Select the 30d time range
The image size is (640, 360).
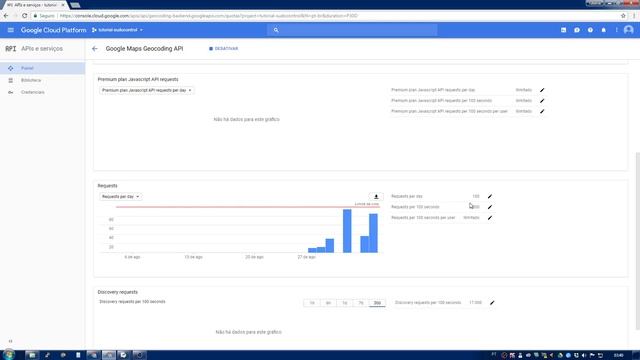377,303
